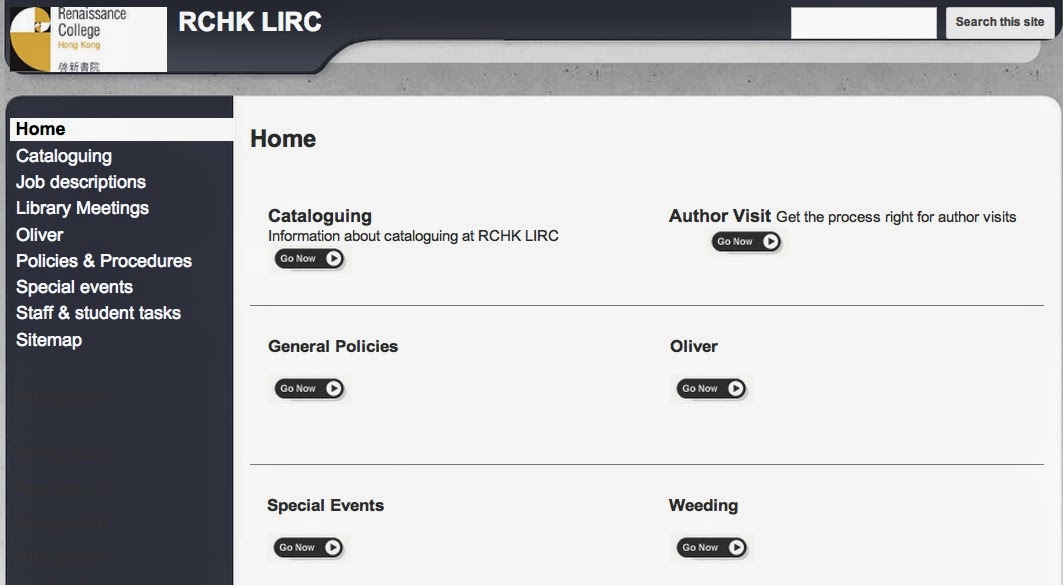
Task: Click Go Now button under Oliver heading
Action: point(711,388)
